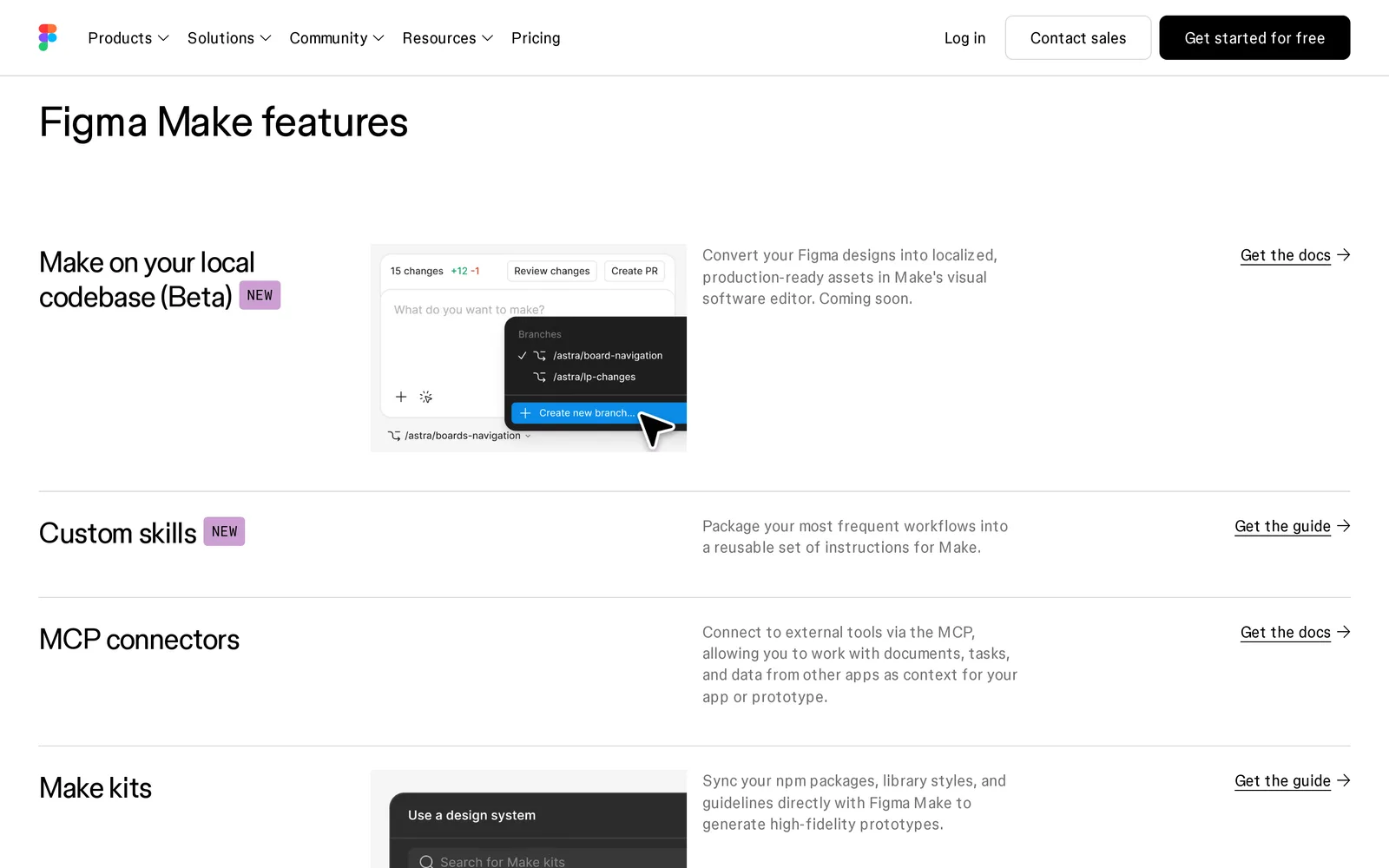The image size is (1389, 868).
Task: Click the plus icon on Create new branch
Action: pos(525,413)
